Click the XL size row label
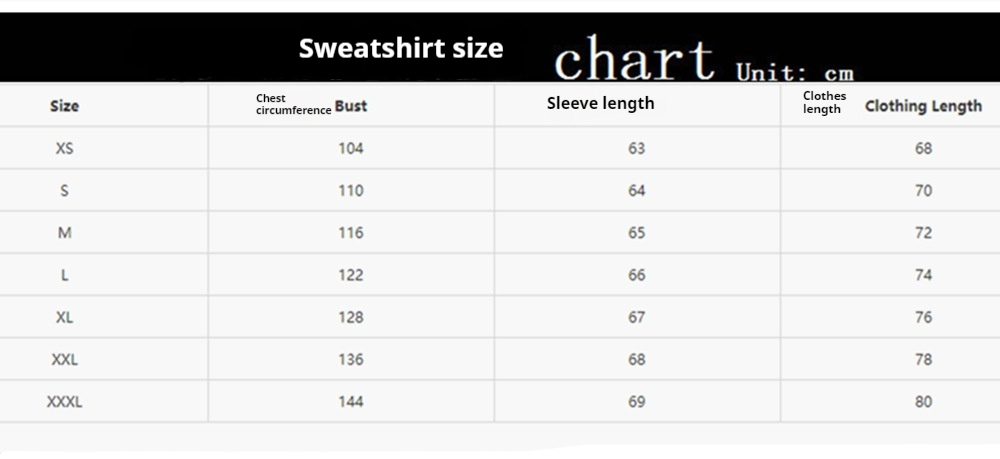 click(x=64, y=317)
